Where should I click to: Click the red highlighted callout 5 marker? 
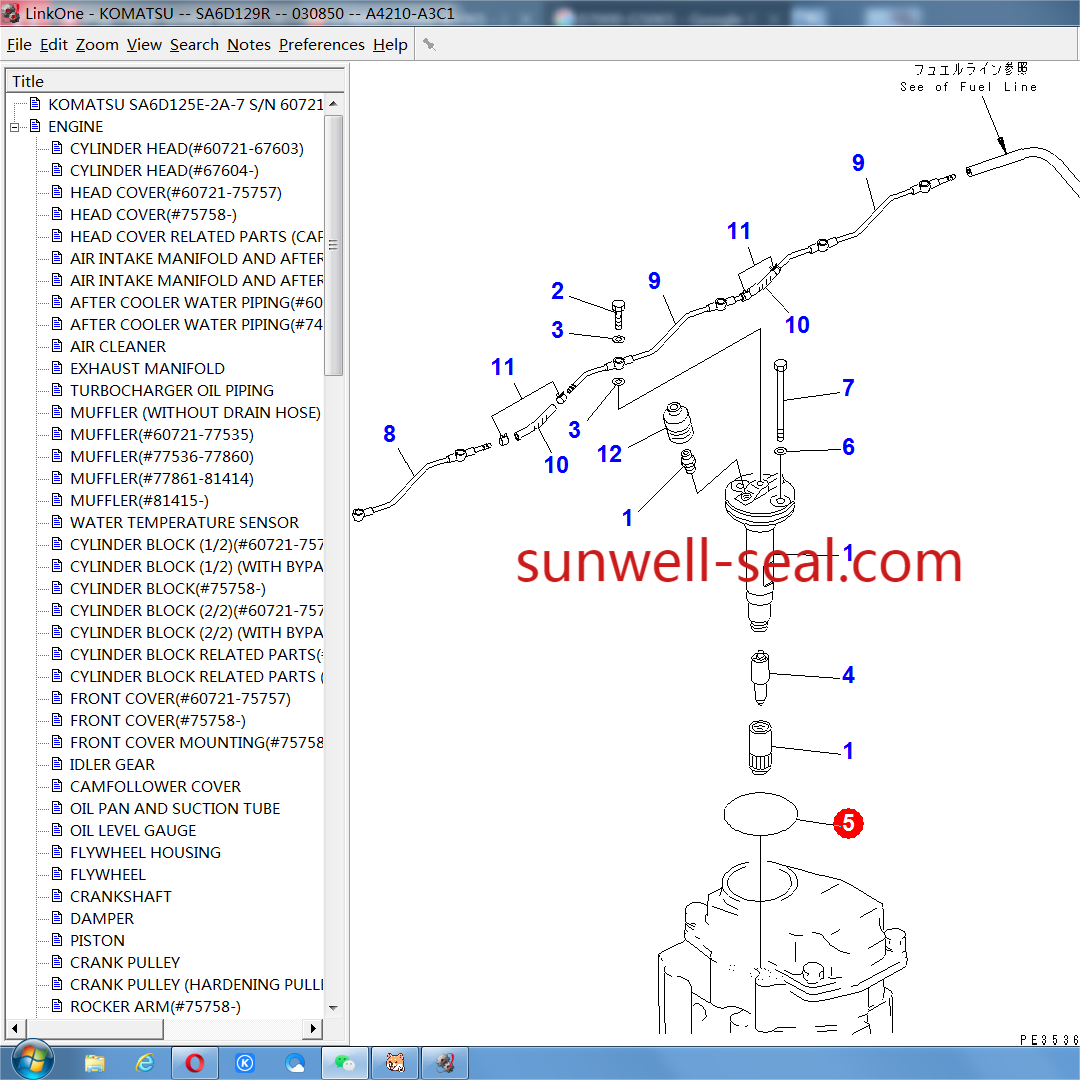[x=848, y=823]
